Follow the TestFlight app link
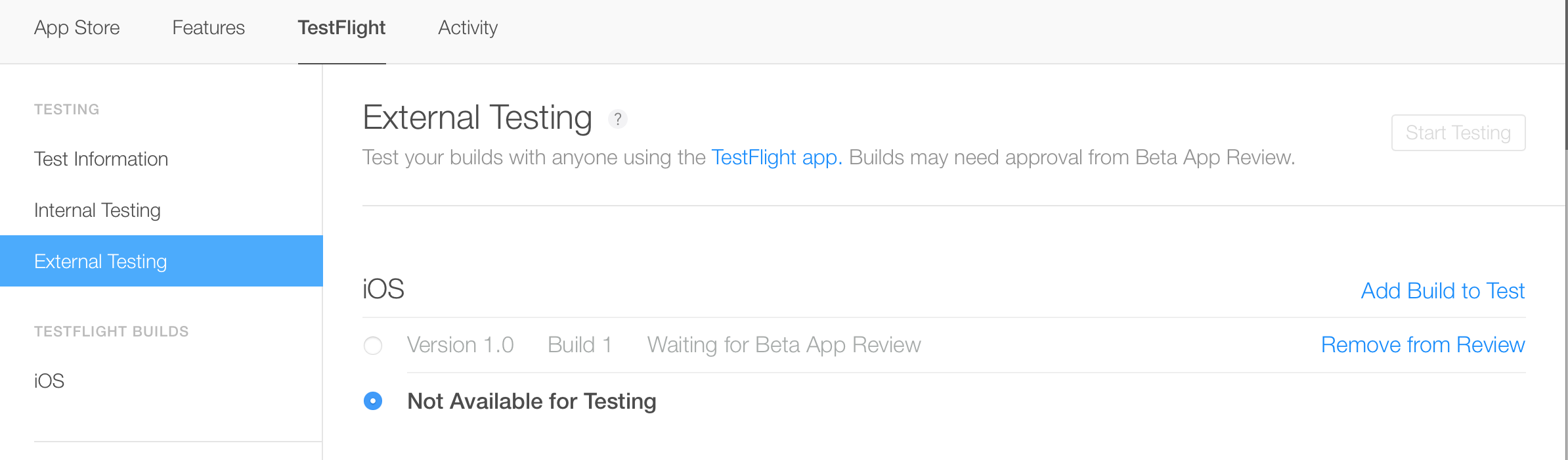This screenshot has width=1568, height=460. coord(776,158)
